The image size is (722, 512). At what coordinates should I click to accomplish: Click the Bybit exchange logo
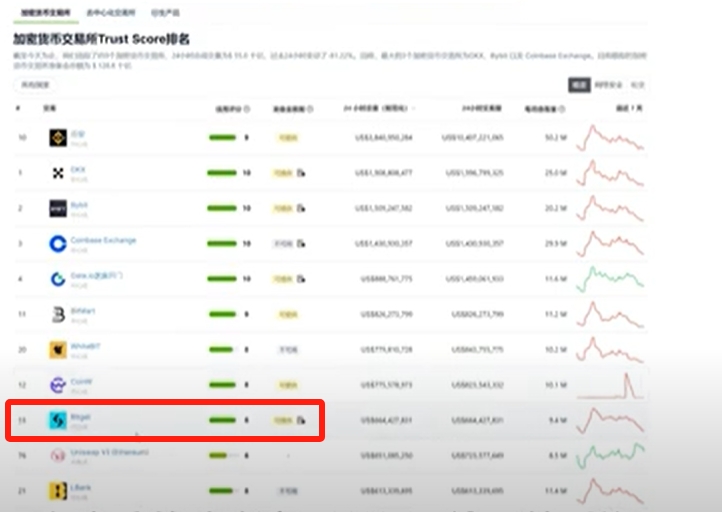coord(58,208)
